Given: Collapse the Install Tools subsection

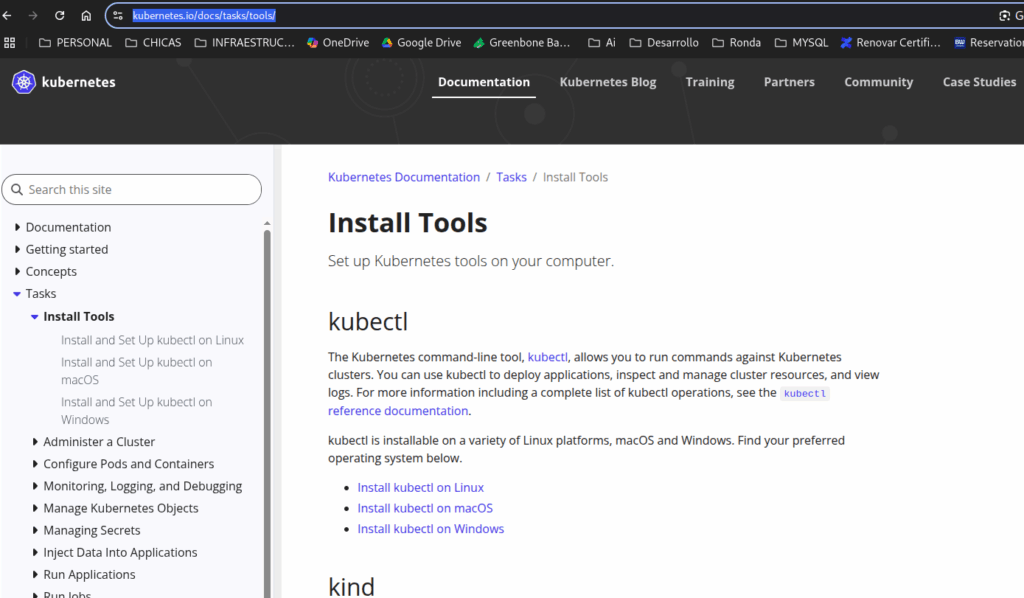Looking at the screenshot, I should click(x=35, y=317).
